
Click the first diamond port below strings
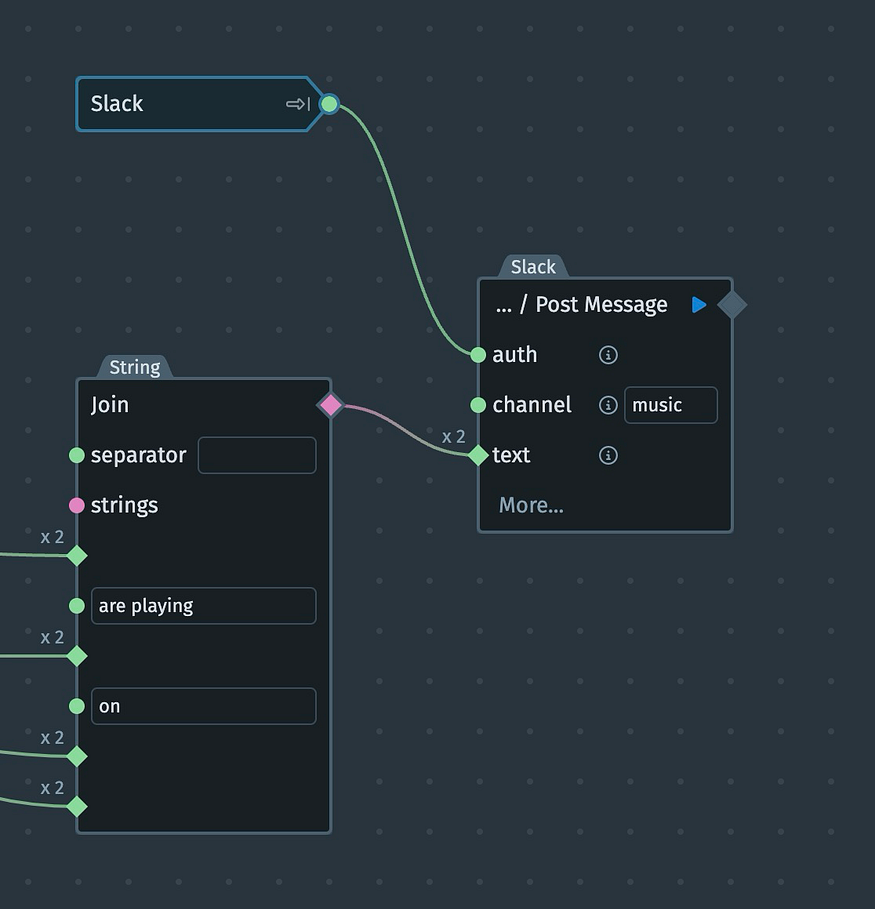point(77,555)
